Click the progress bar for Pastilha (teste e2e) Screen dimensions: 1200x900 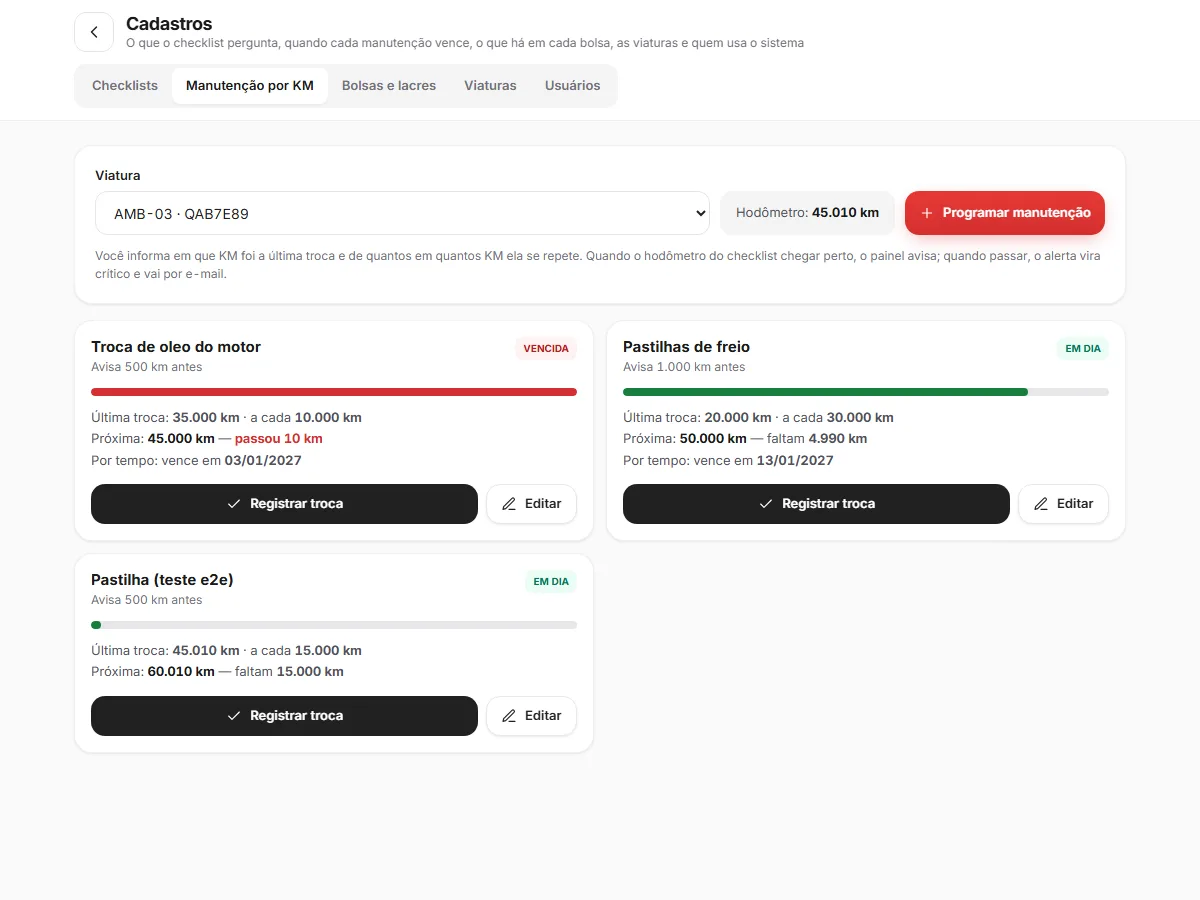tap(334, 625)
